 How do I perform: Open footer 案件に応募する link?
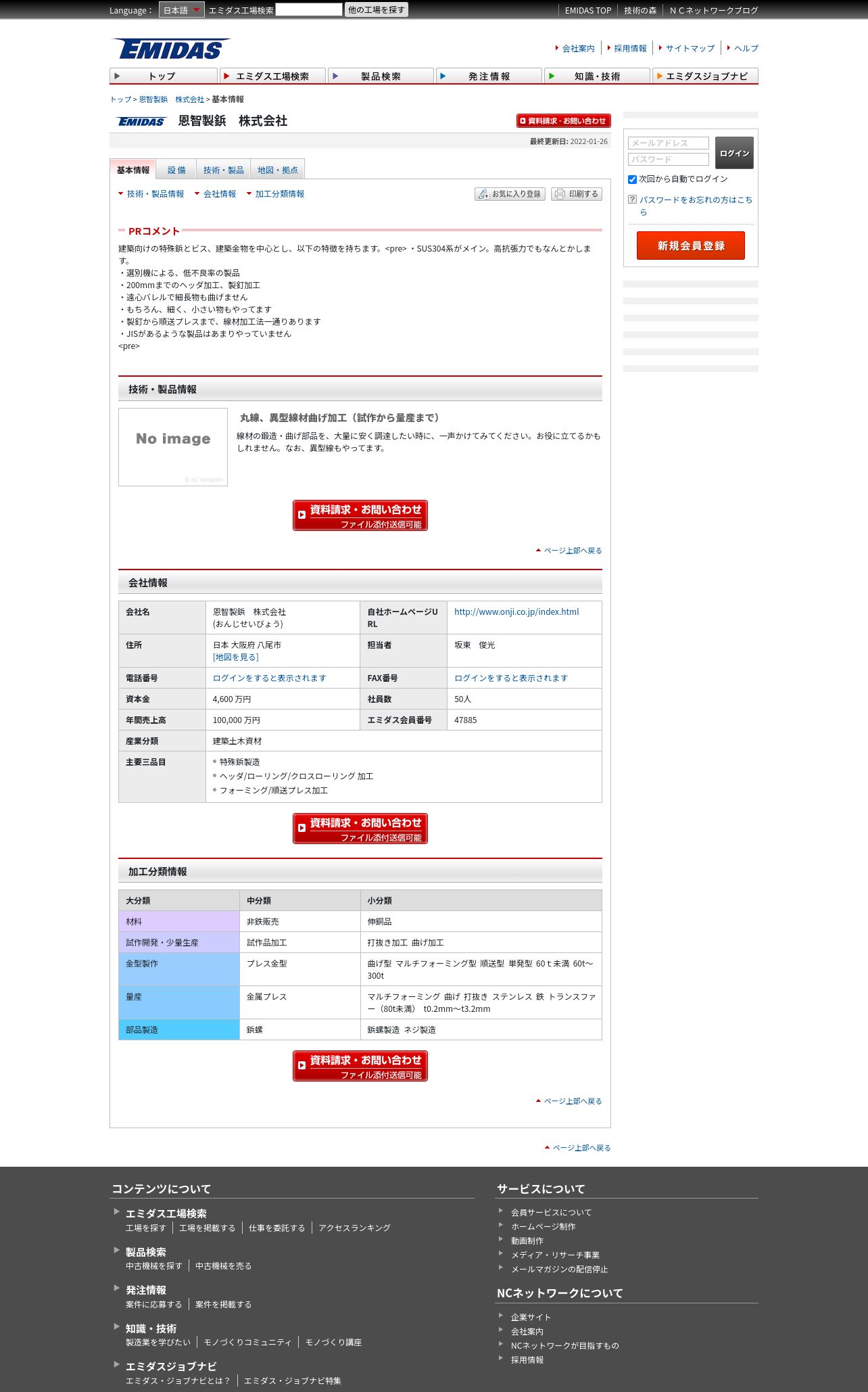(154, 1304)
